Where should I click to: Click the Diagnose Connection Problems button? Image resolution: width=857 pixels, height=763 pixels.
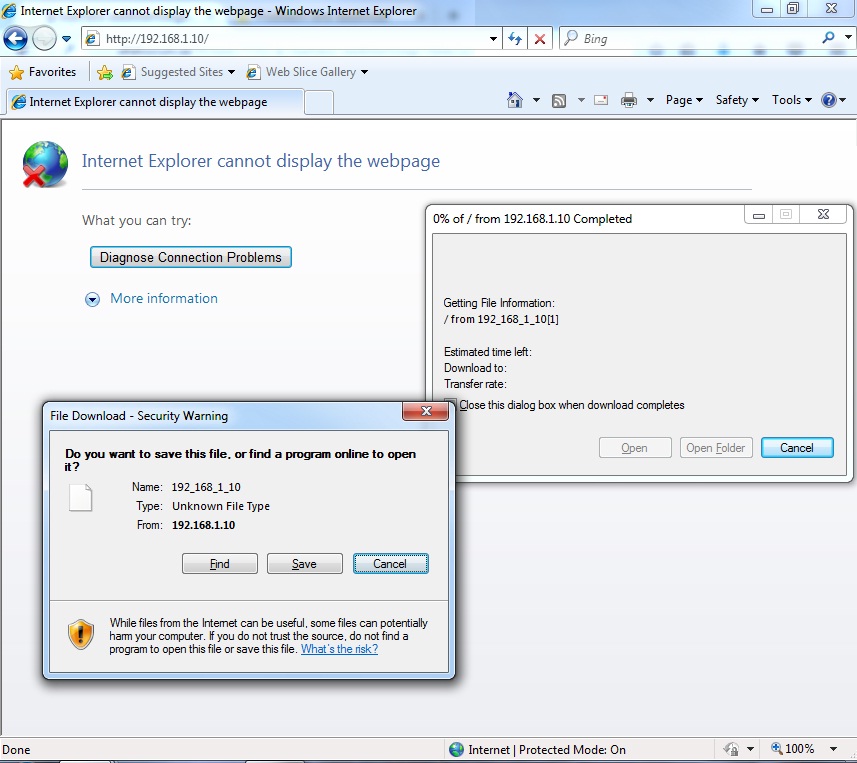pyautogui.click(x=191, y=257)
